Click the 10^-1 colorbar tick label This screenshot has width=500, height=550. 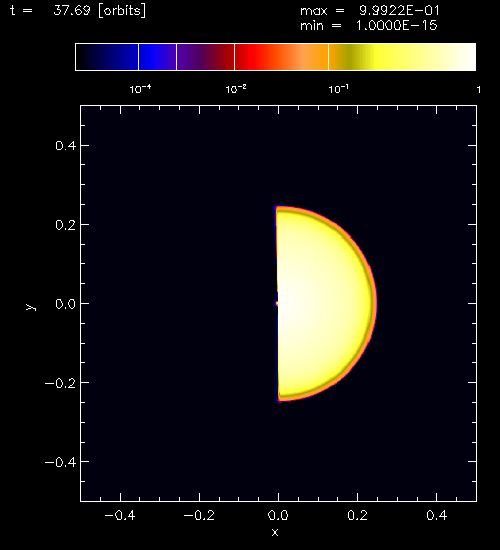(339, 89)
